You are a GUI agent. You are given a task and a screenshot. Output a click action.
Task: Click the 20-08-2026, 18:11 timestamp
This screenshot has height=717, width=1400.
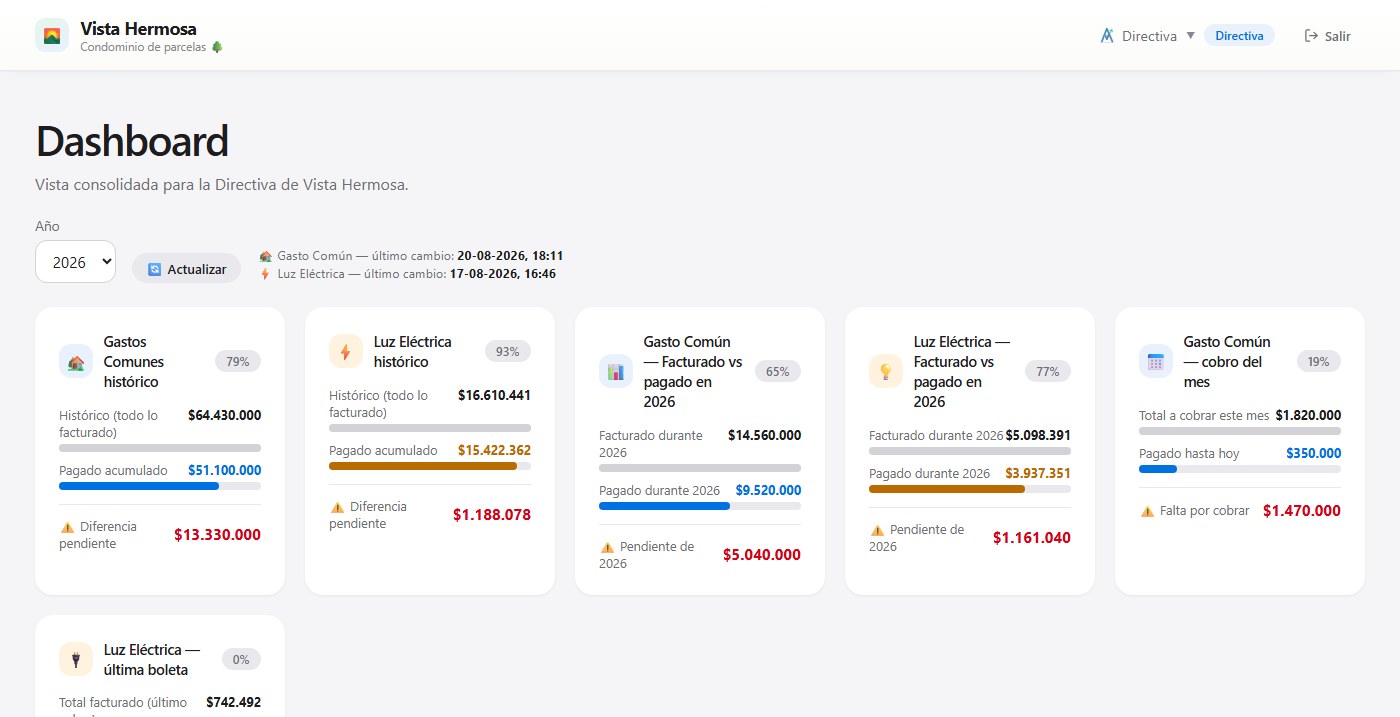(510, 256)
